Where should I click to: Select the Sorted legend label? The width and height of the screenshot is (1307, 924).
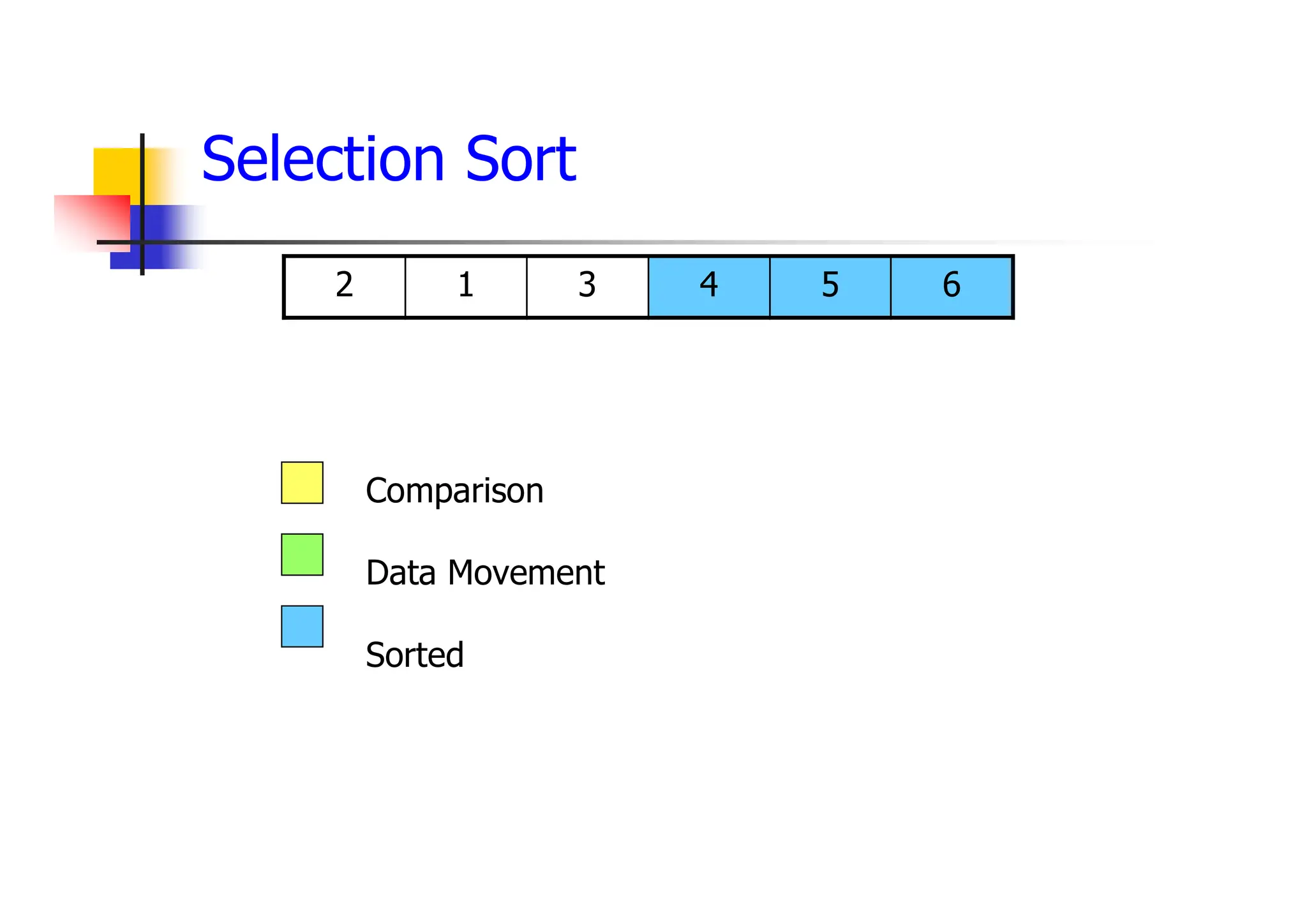point(415,655)
